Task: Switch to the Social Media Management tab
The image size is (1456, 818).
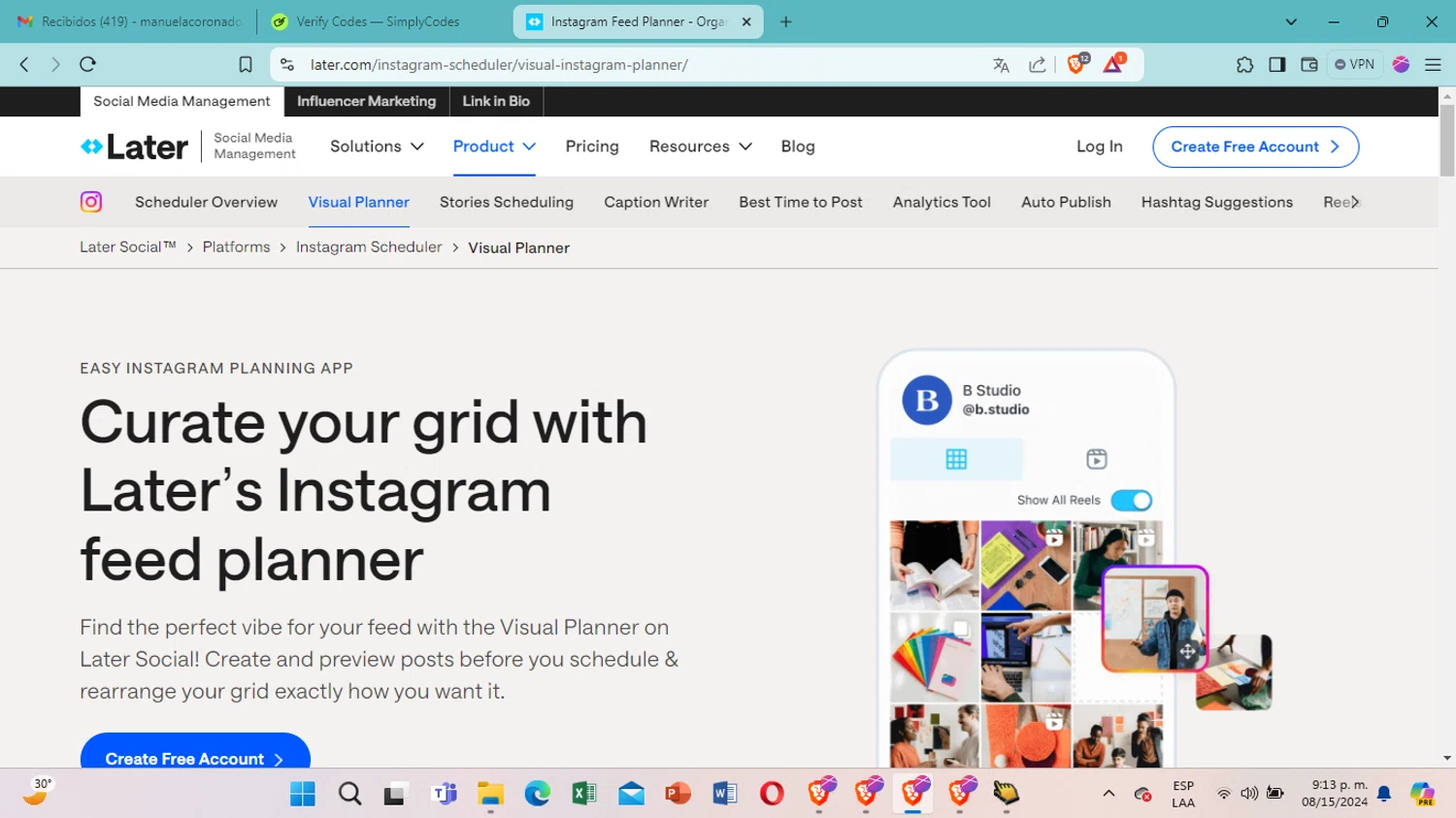Action: tap(182, 101)
